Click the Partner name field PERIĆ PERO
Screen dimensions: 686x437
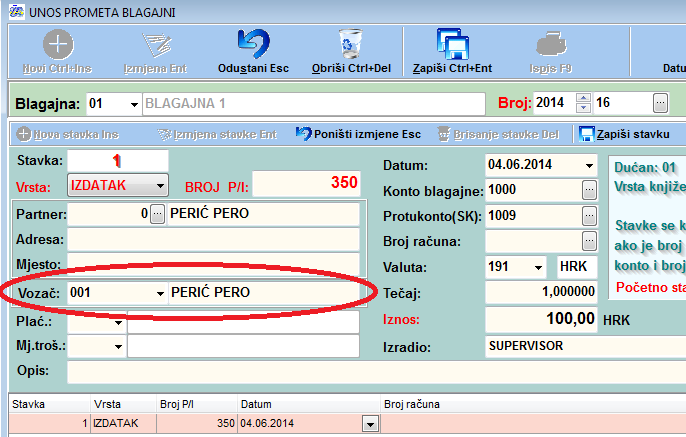click(x=263, y=214)
